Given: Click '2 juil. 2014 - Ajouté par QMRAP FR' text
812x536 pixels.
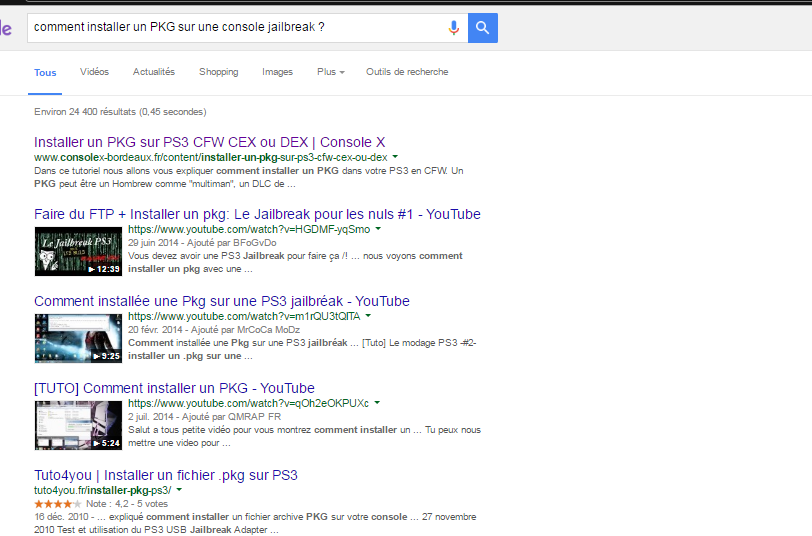Looking at the screenshot, I should tap(205, 416).
